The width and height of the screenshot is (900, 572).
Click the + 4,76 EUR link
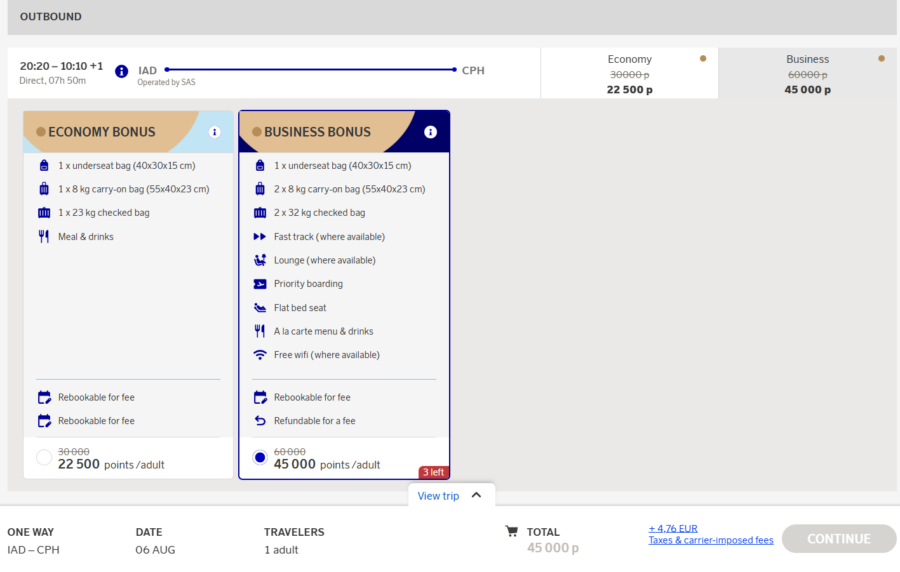[673, 528]
